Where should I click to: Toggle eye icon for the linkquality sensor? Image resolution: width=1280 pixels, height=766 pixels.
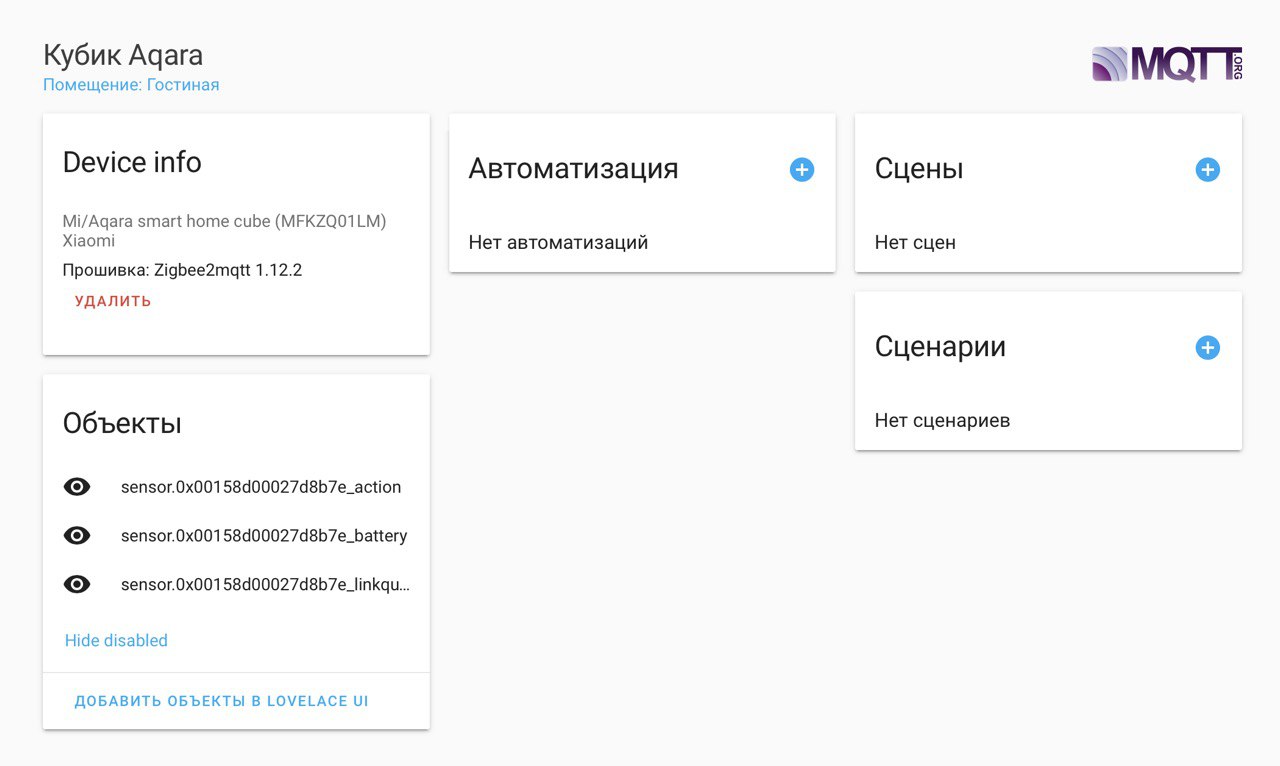(77, 584)
